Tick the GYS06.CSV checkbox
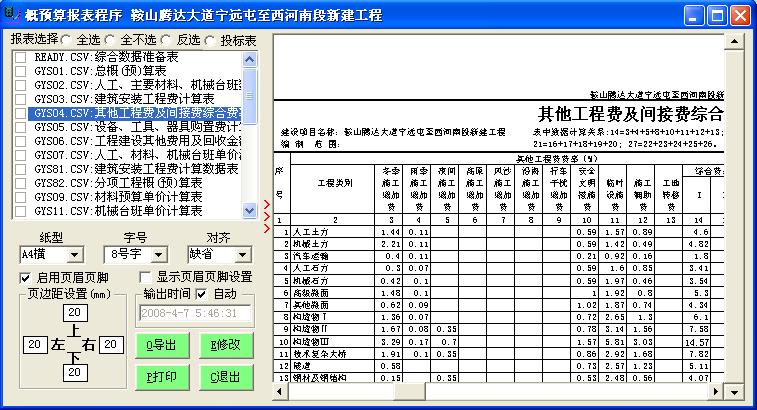The image size is (757, 410). coord(20,141)
